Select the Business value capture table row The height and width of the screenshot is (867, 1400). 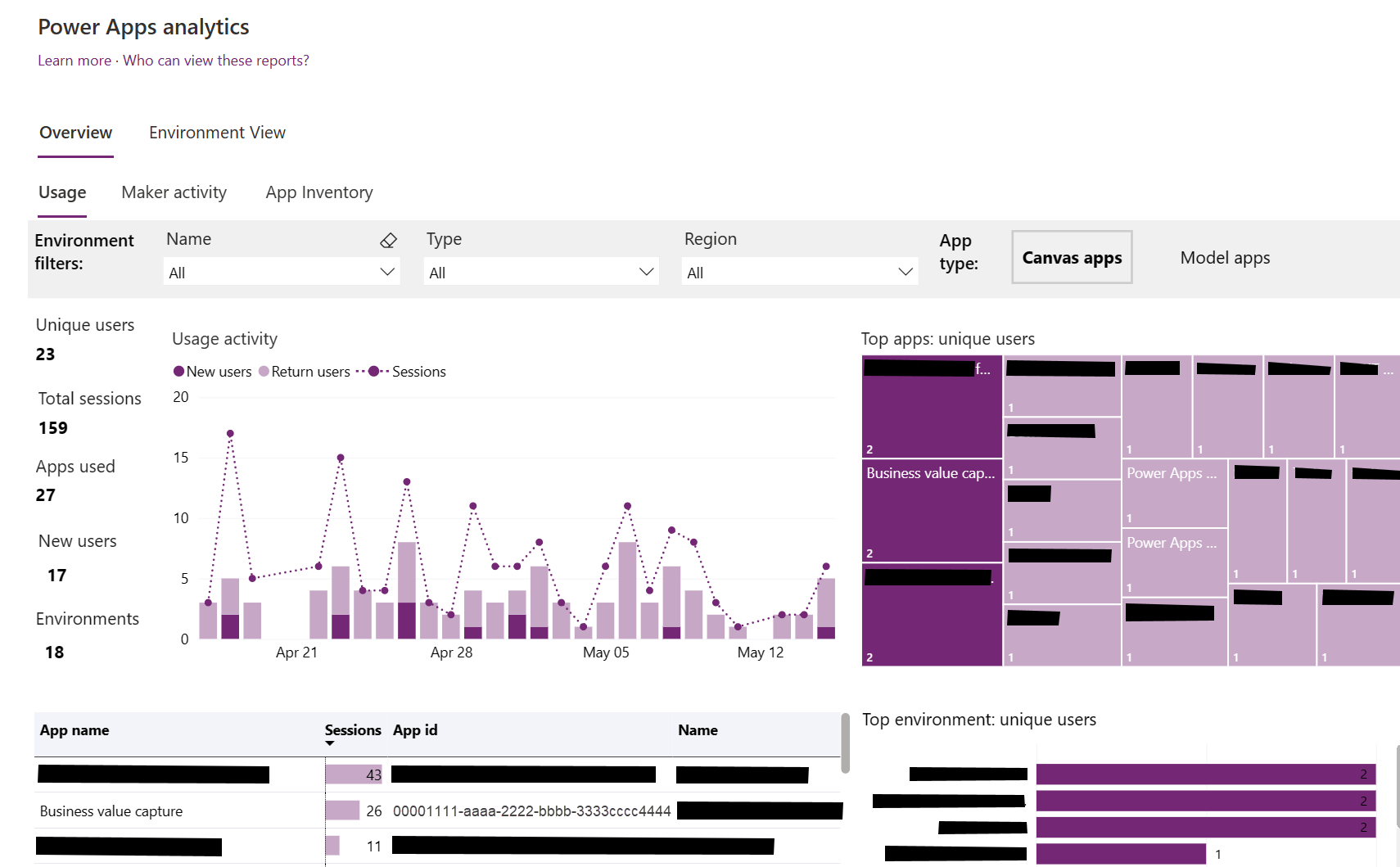point(438,811)
